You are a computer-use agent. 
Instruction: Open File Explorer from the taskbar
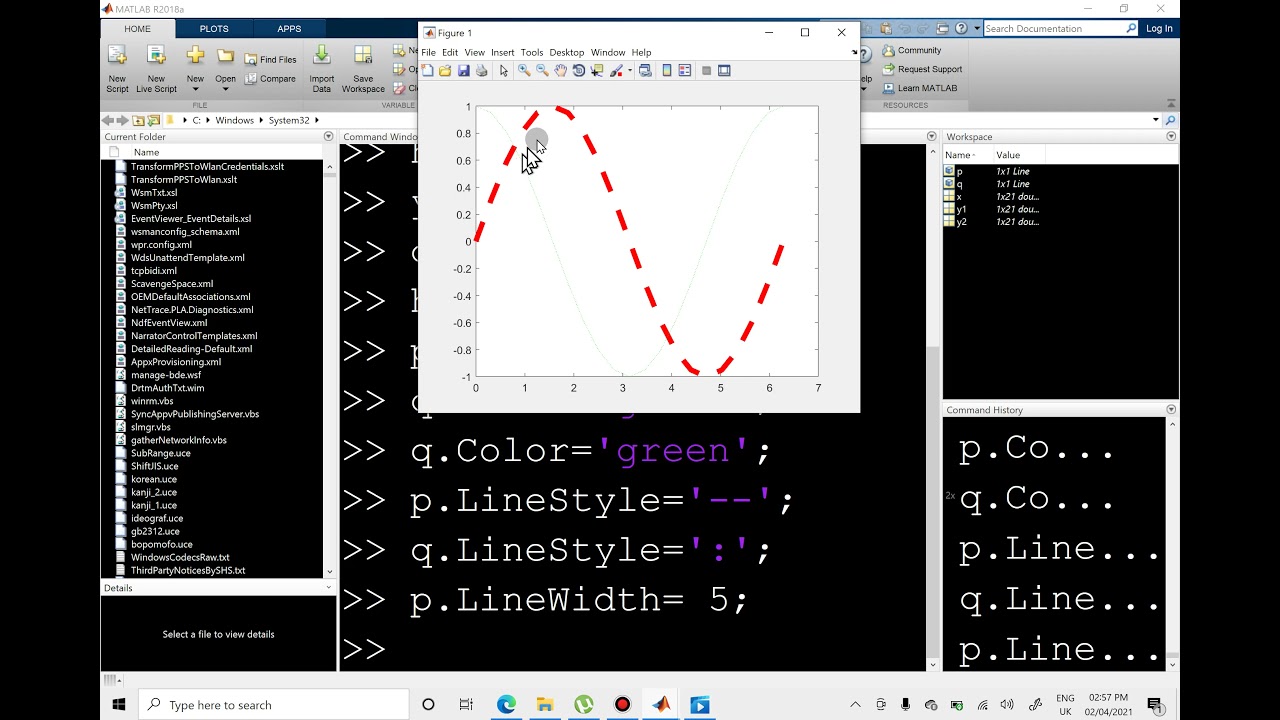pyautogui.click(x=544, y=705)
